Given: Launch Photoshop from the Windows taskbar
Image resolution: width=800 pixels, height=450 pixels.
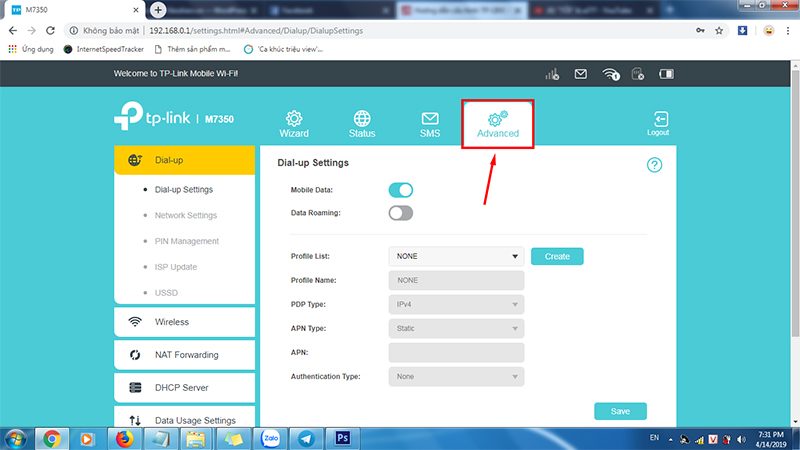Looking at the screenshot, I should [x=342, y=438].
